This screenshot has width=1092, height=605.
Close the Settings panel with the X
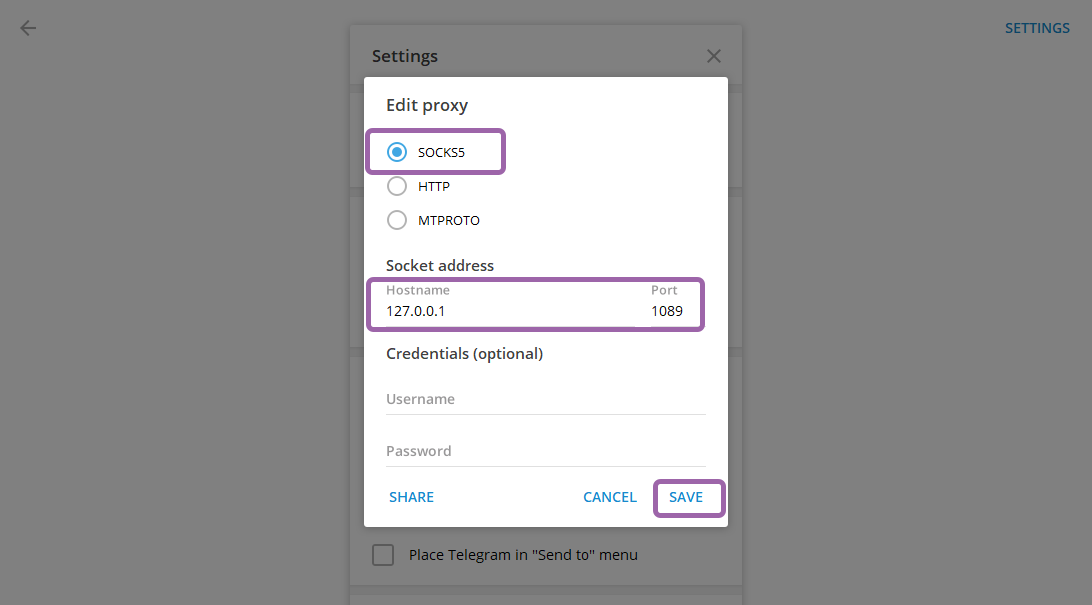[x=714, y=56]
